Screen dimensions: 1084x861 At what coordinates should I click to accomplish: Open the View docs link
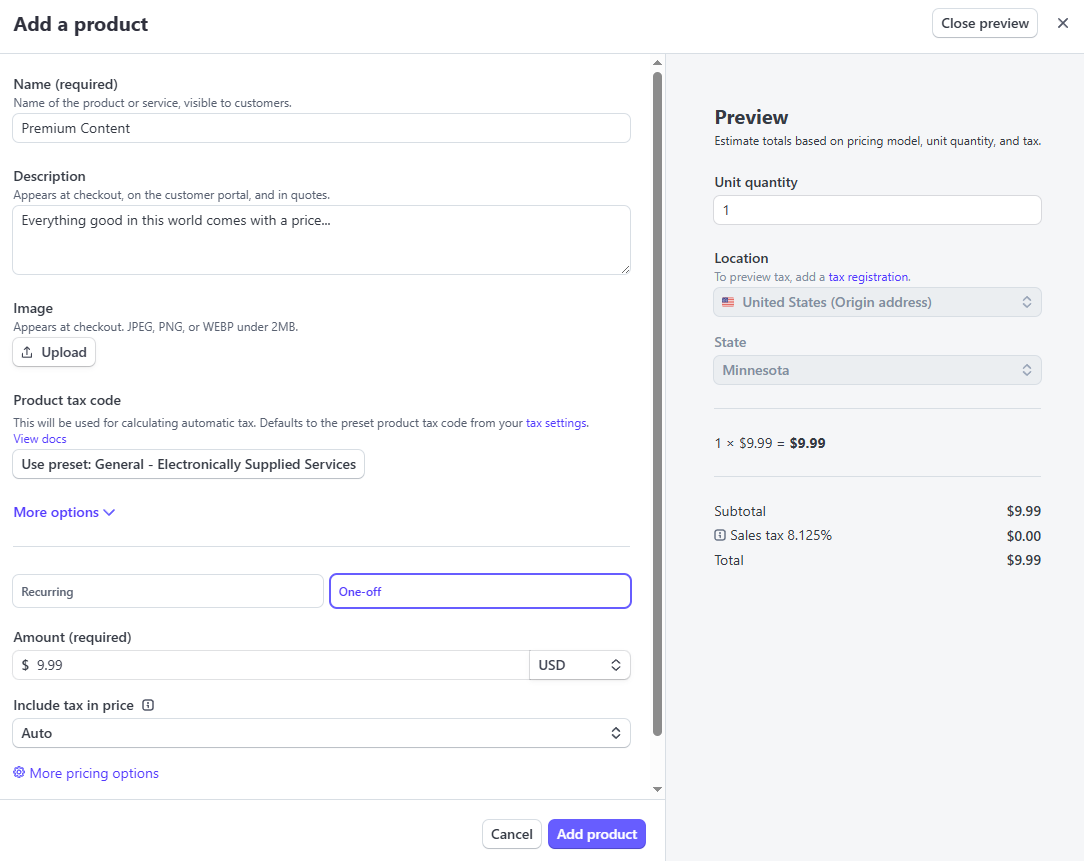[x=40, y=438]
